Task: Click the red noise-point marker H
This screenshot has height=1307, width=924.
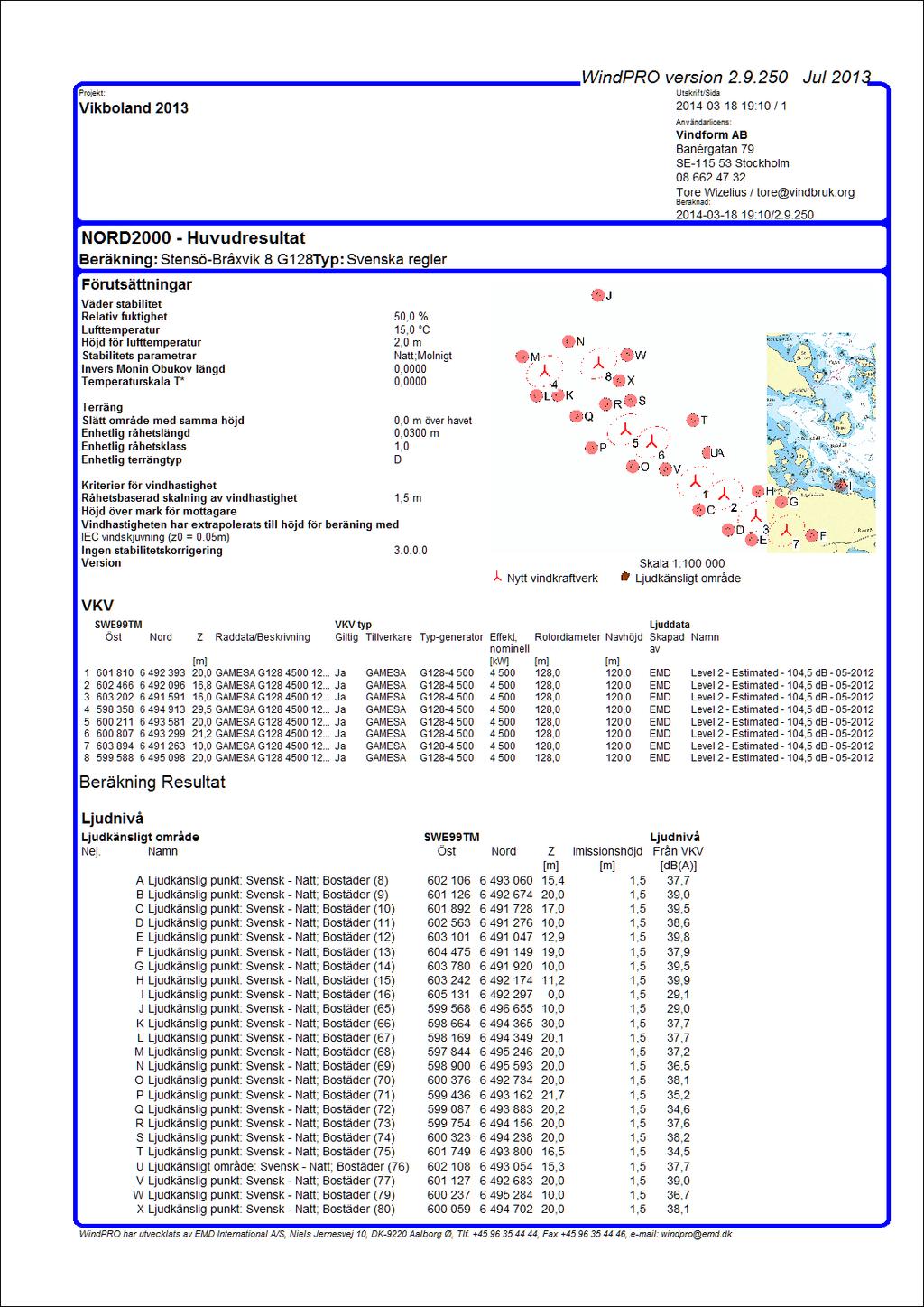Action: coord(758,492)
